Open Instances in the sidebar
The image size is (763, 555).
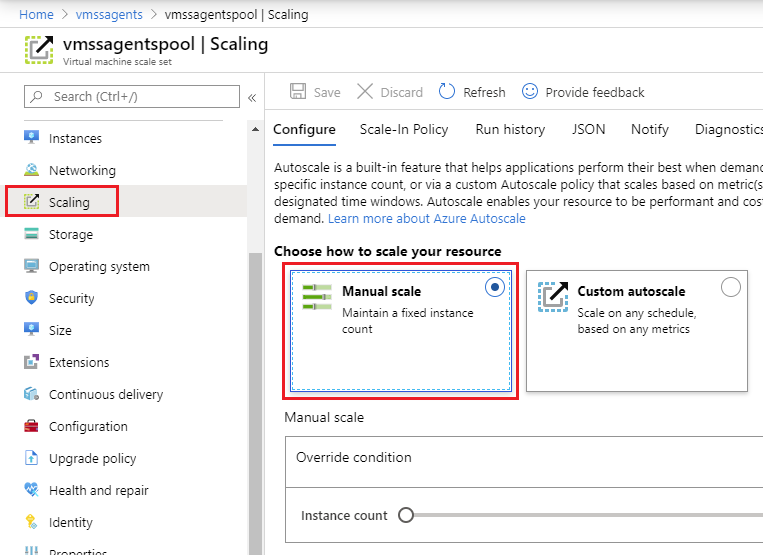[75, 139]
